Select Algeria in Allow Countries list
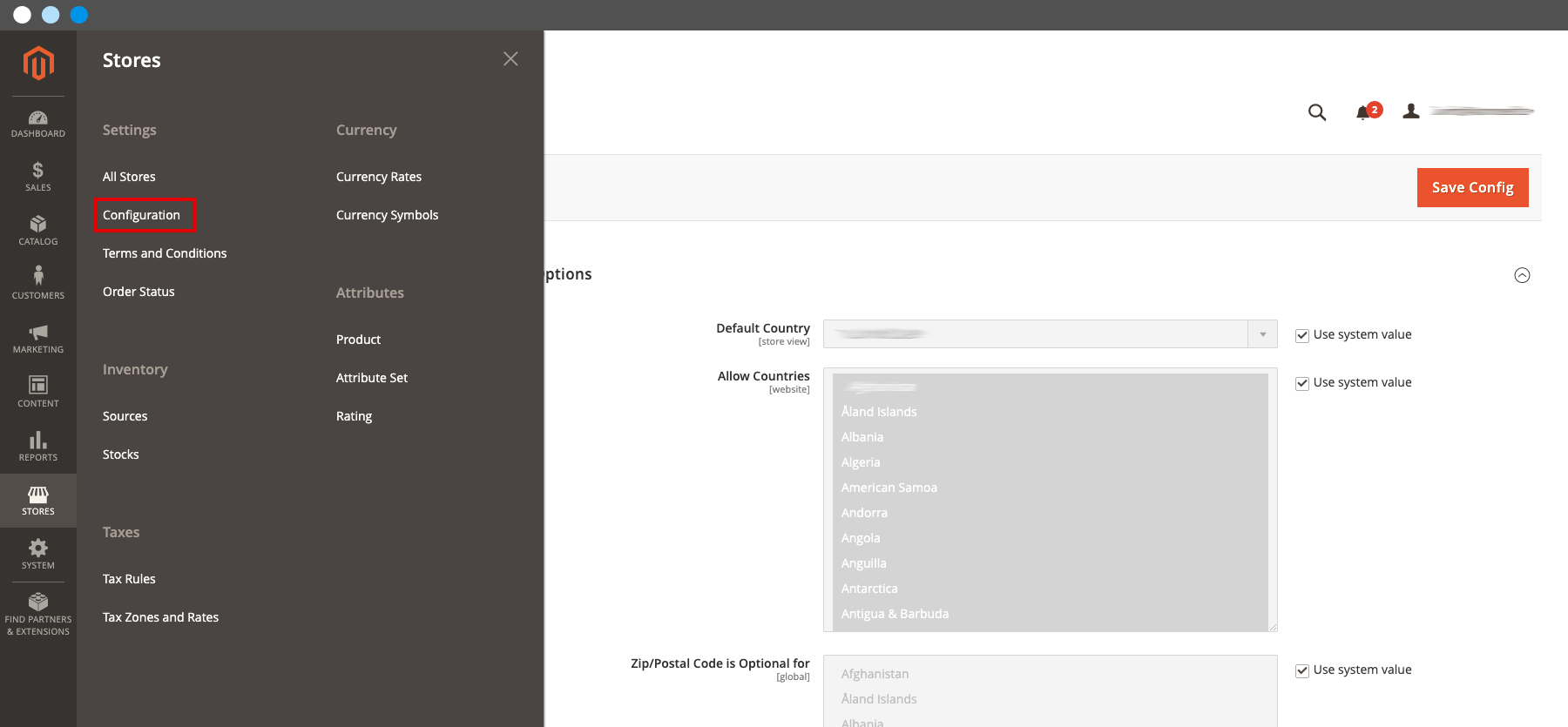The width and height of the screenshot is (1568, 727). pyautogui.click(x=1050, y=462)
